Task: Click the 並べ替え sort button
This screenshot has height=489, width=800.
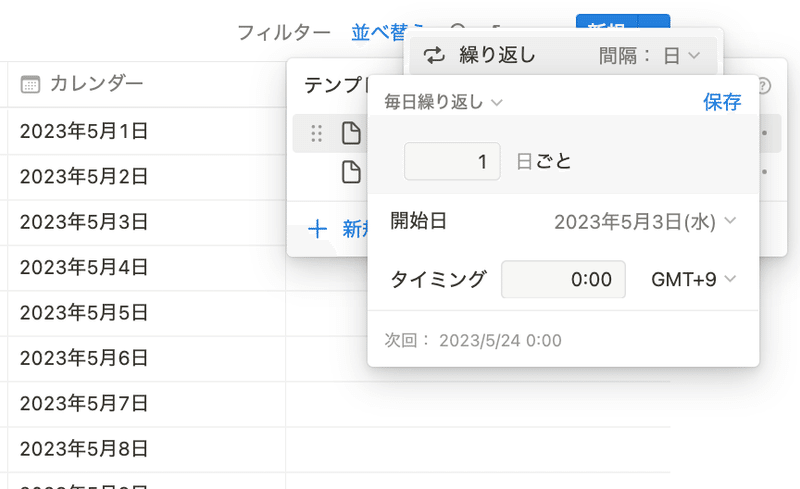Action: click(x=388, y=33)
